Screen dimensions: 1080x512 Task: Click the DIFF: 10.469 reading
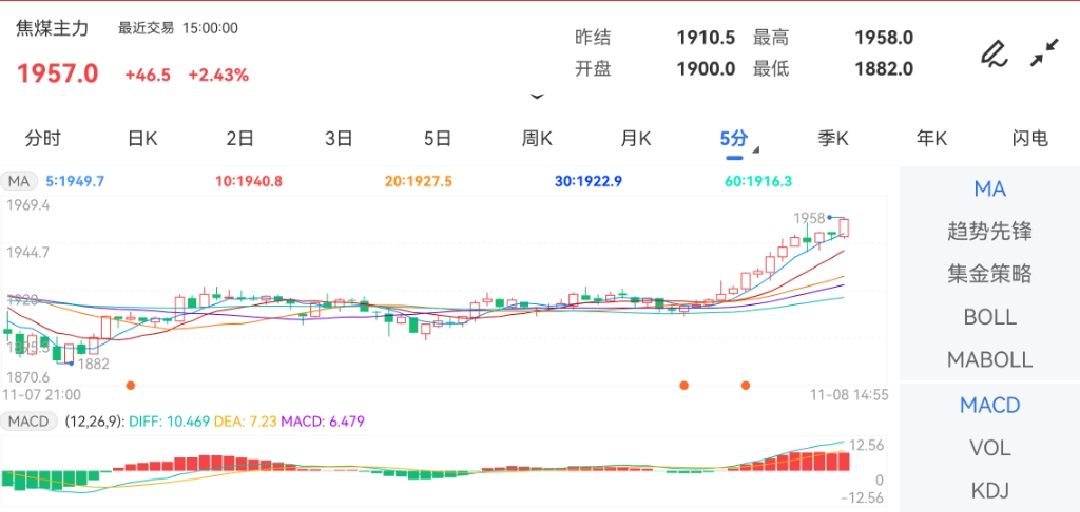pyautogui.click(x=169, y=421)
